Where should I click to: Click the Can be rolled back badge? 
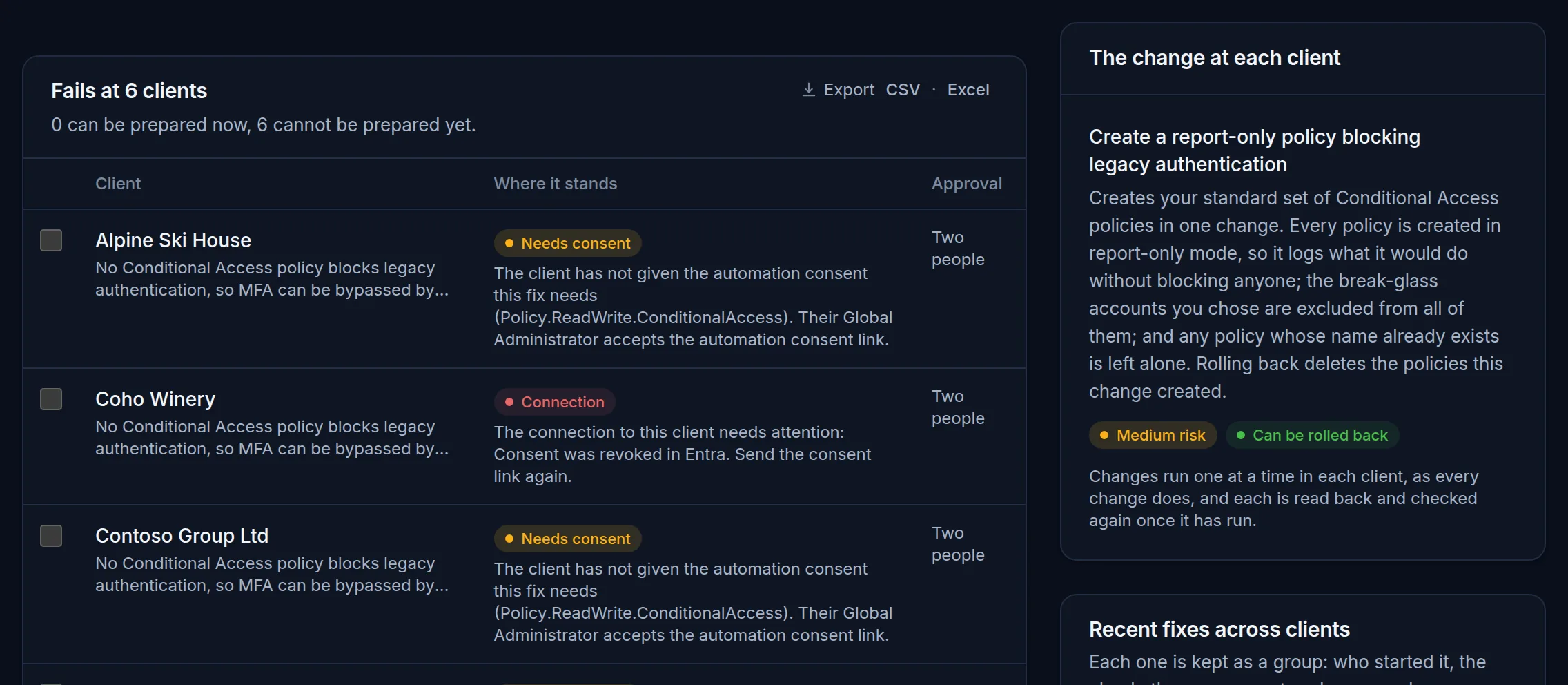point(1312,435)
